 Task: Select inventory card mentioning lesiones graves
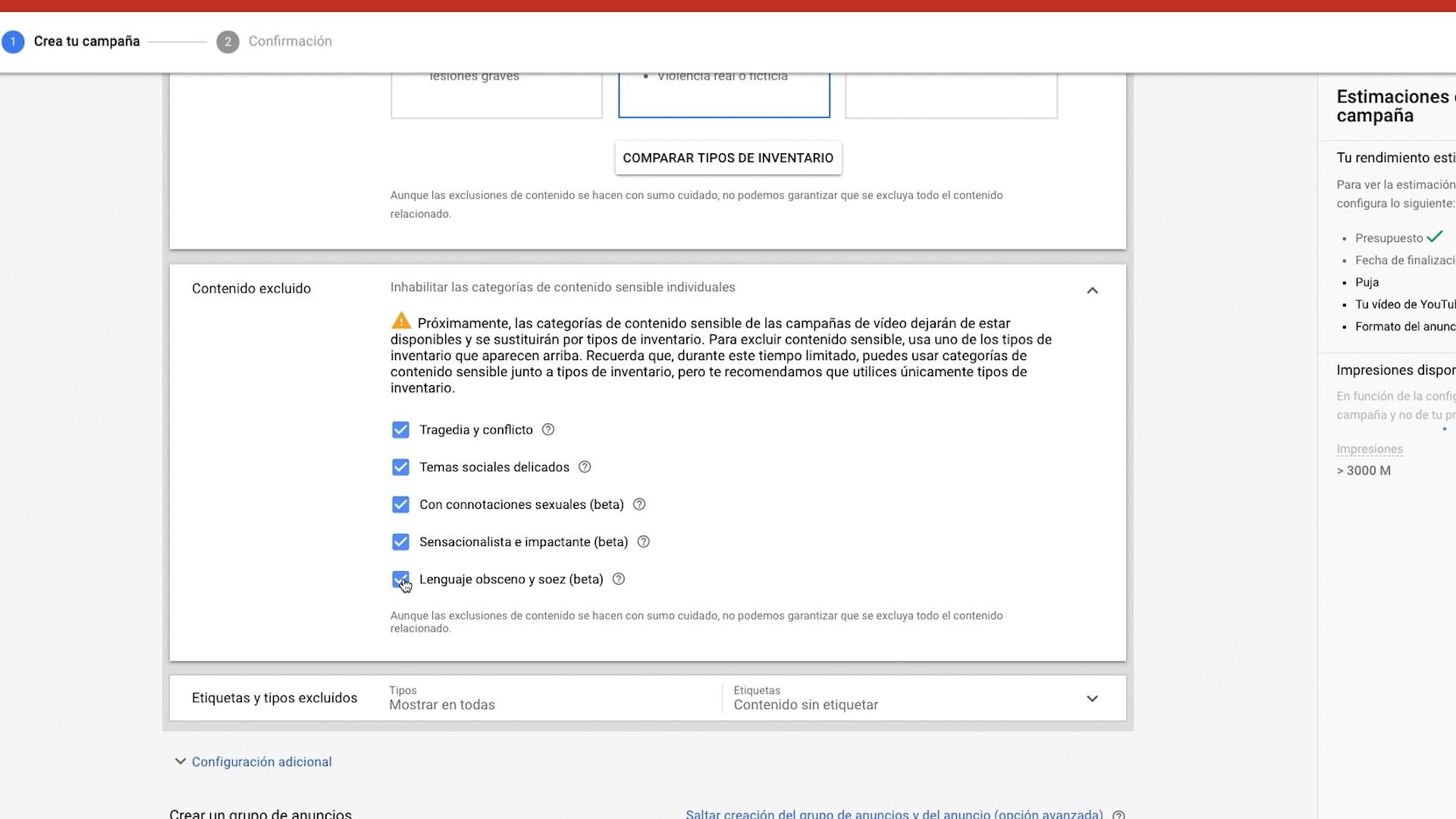click(497, 95)
